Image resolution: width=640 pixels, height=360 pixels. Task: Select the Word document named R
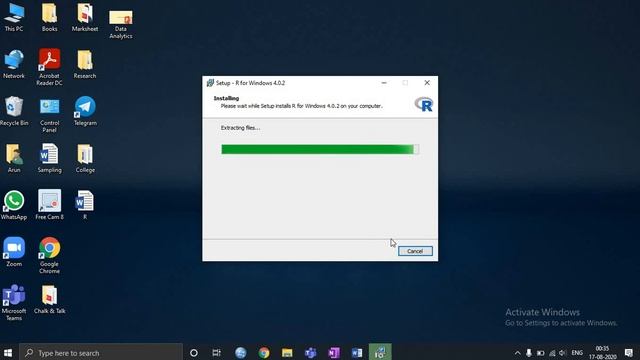coord(85,205)
